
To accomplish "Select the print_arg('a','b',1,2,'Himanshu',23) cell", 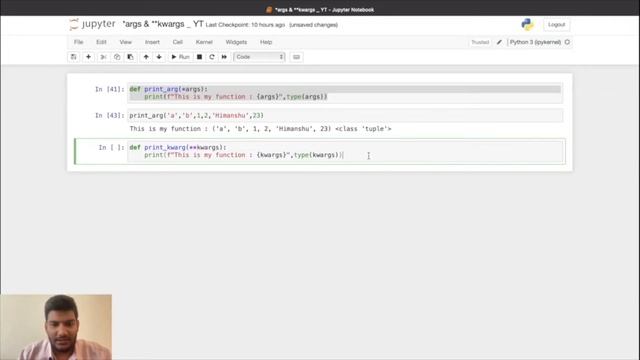I will (345, 116).
